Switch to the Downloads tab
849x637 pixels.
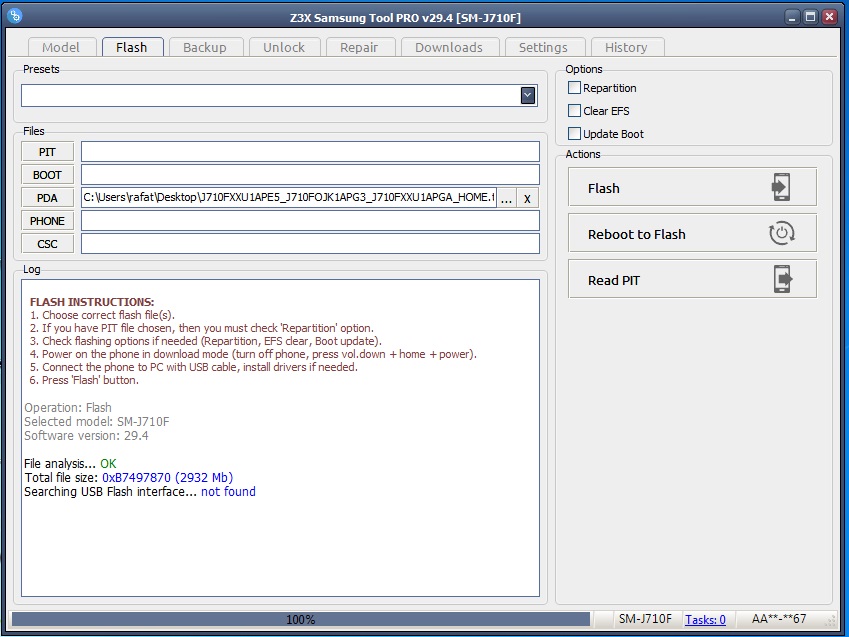tap(449, 47)
